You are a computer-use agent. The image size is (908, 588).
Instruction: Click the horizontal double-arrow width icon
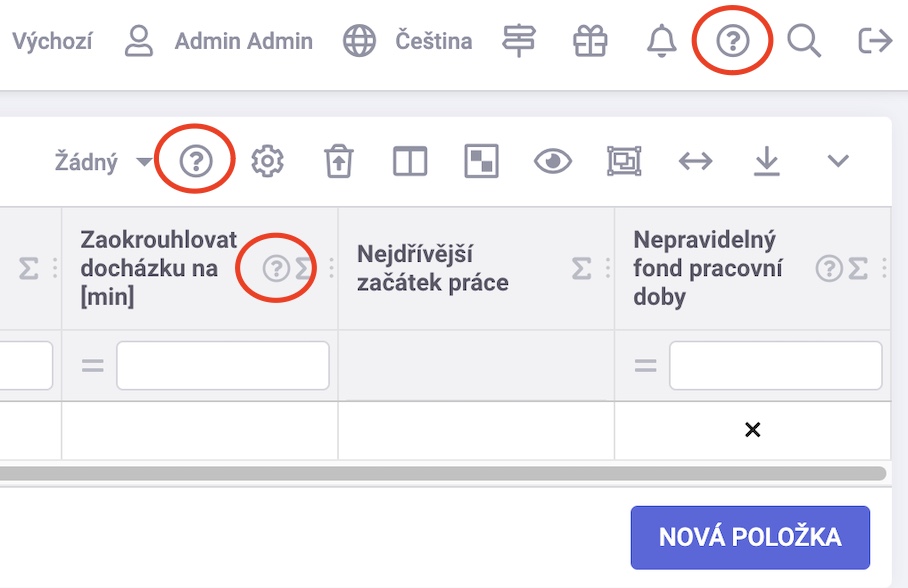pos(695,161)
